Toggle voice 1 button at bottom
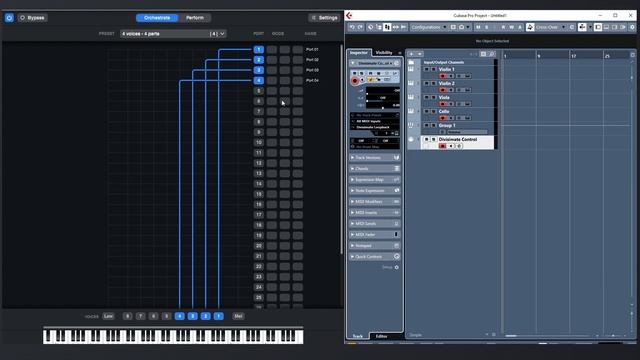This screenshot has width=640, height=360. tap(218, 316)
